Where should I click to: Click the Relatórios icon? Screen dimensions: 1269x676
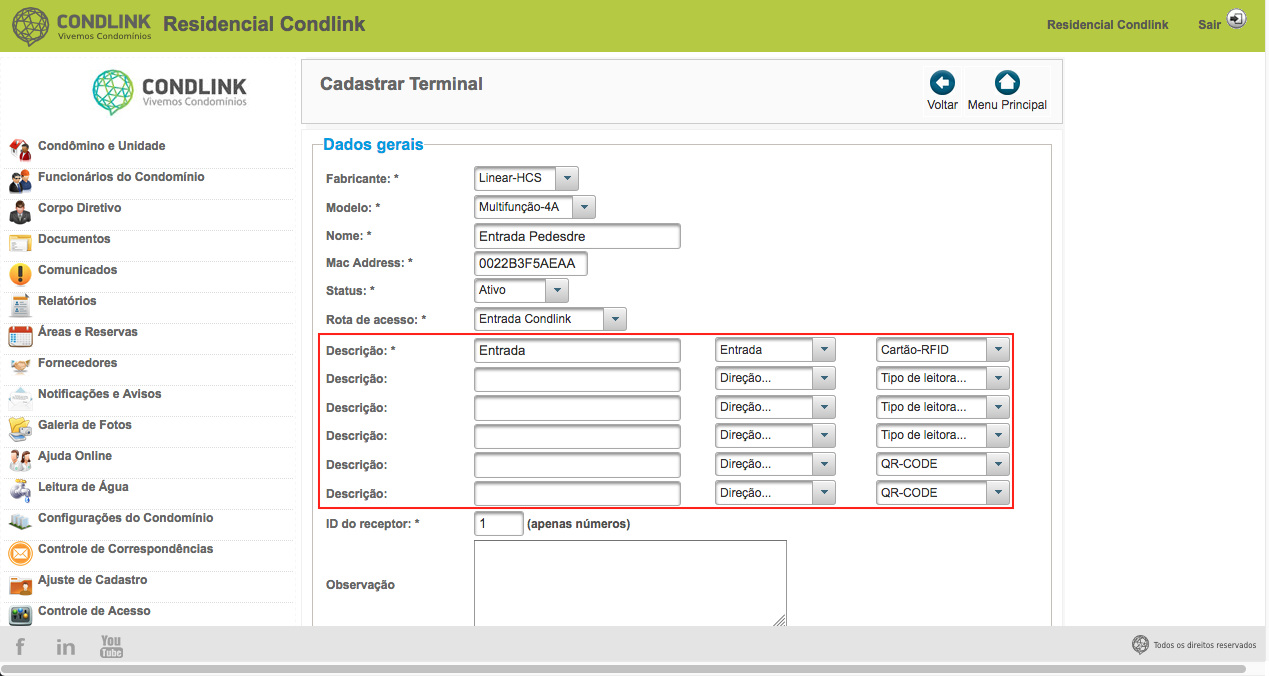[20, 305]
